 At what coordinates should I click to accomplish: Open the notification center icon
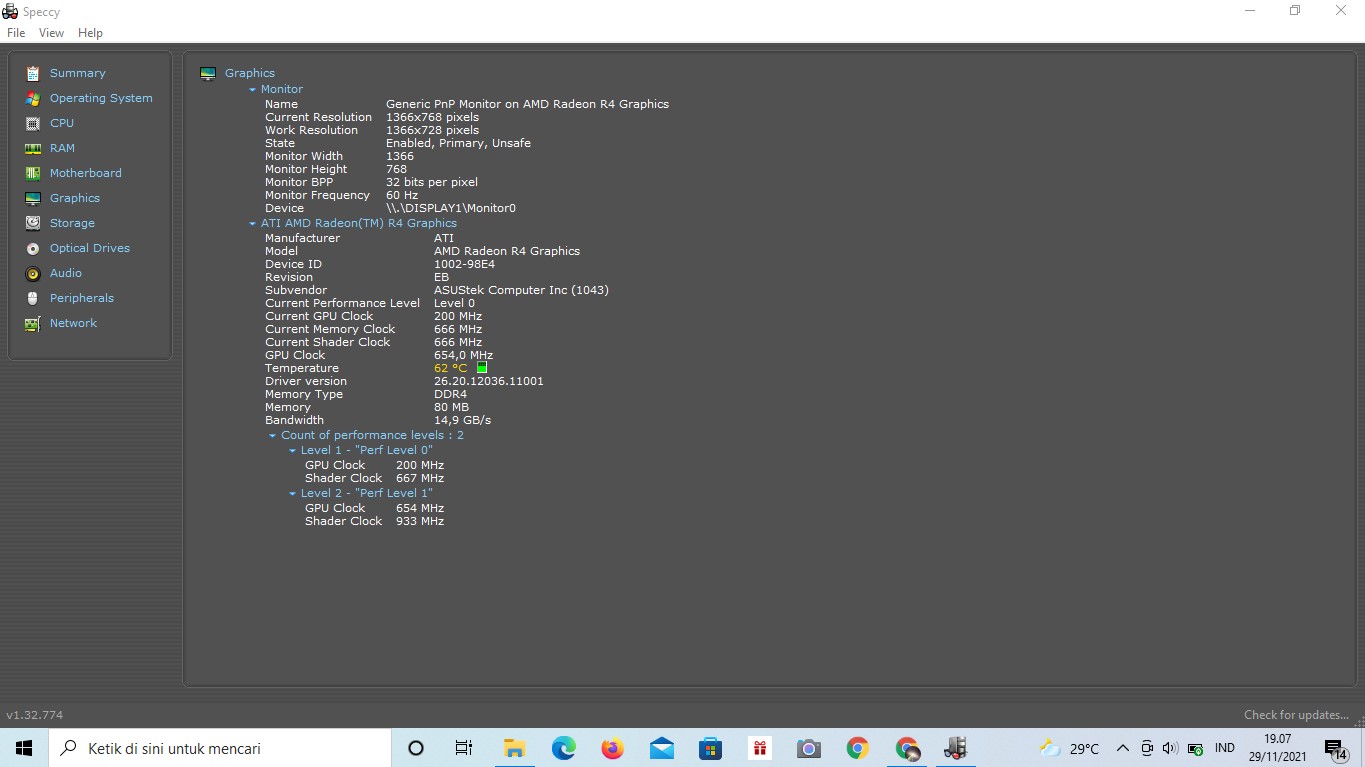tap(1336, 749)
